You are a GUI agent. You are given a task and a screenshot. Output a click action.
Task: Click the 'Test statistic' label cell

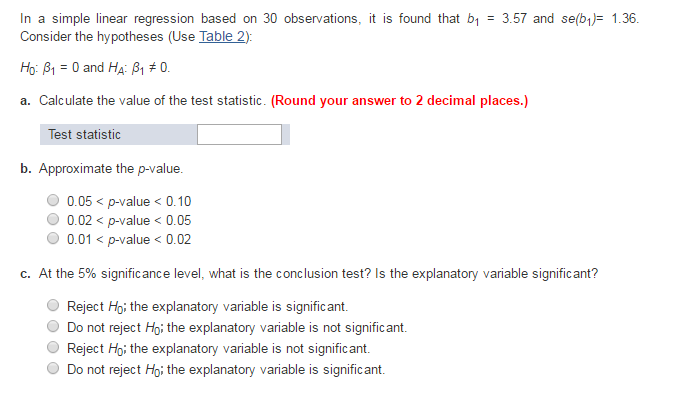point(118,135)
